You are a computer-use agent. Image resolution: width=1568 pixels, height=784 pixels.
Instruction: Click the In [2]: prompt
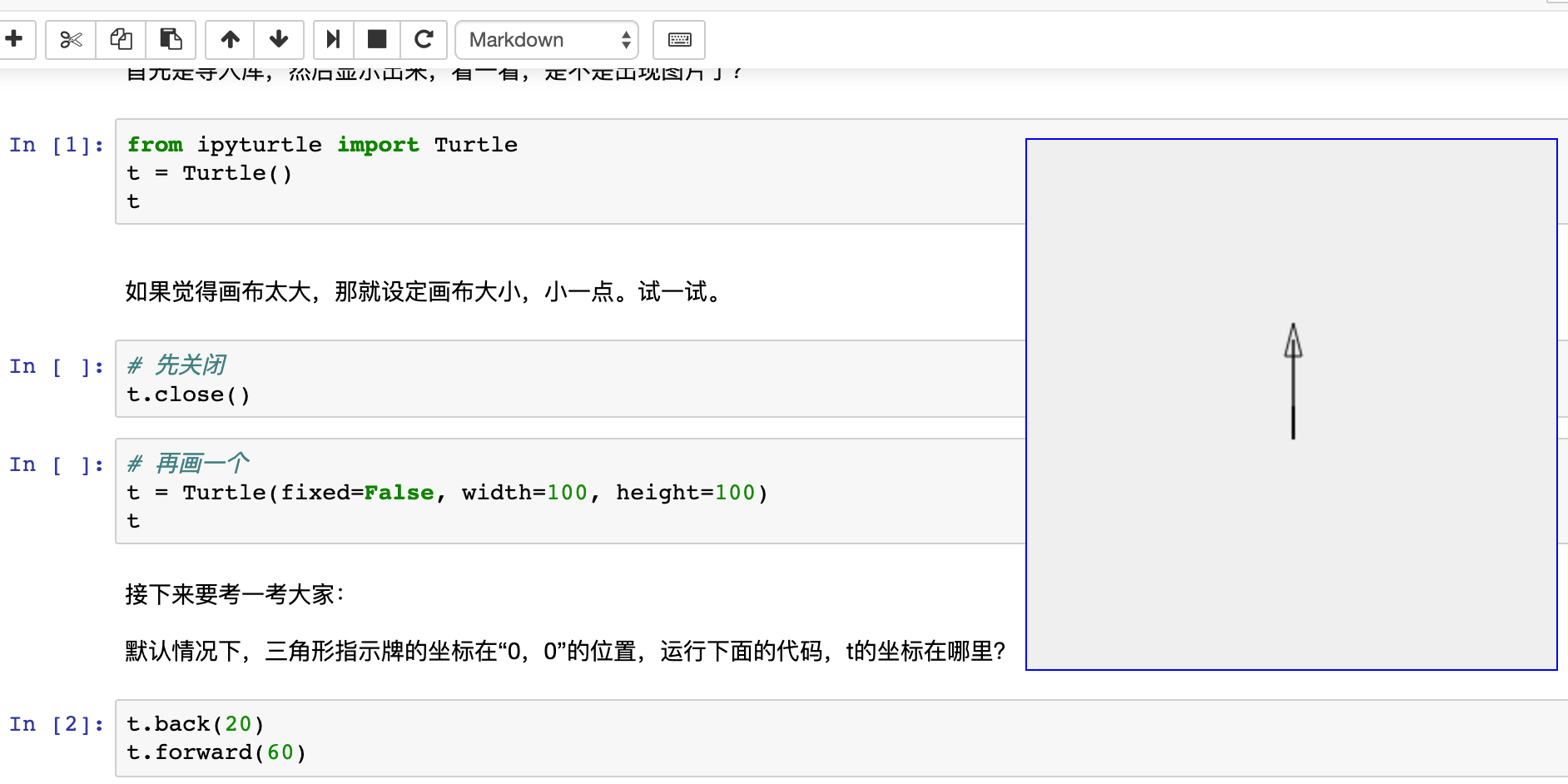[x=57, y=724]
